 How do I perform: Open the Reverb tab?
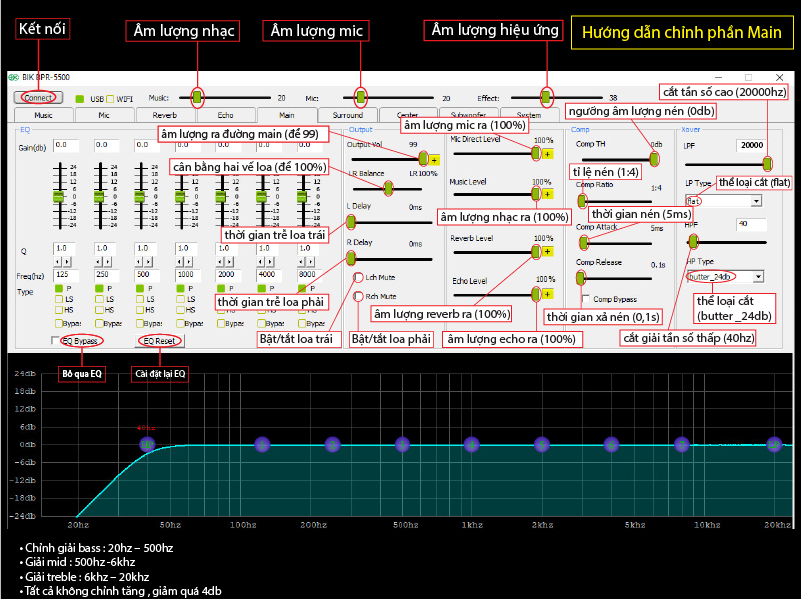(165, 115)
